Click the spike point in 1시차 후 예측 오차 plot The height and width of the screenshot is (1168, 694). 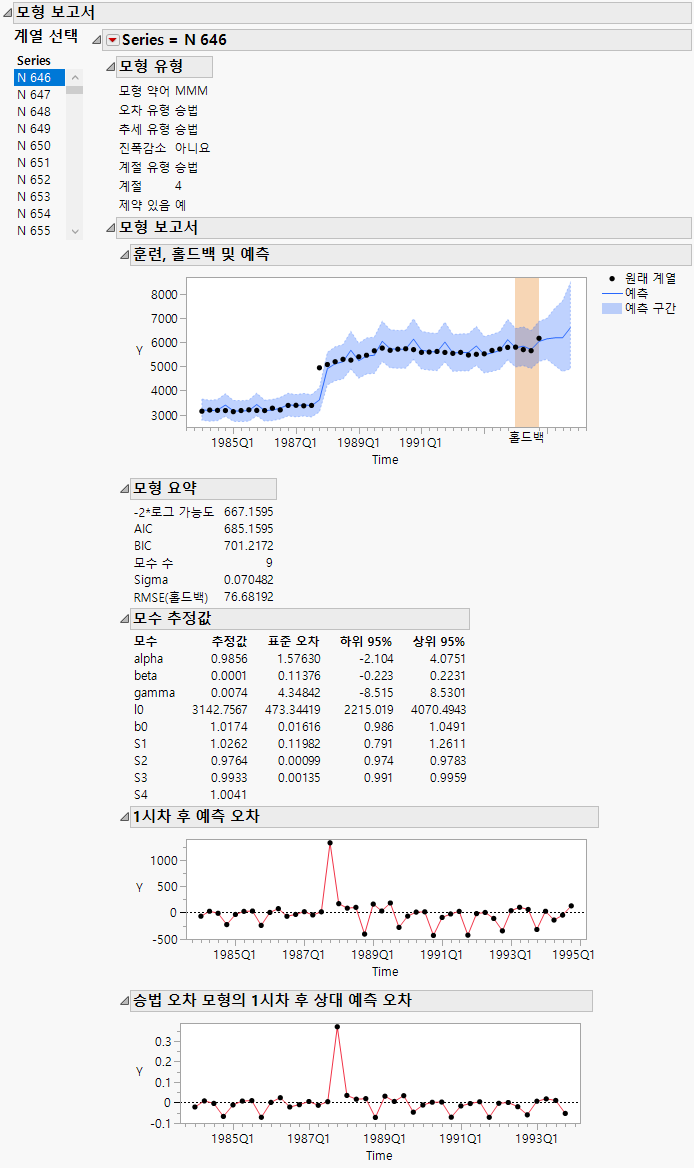tap(330, 843)
